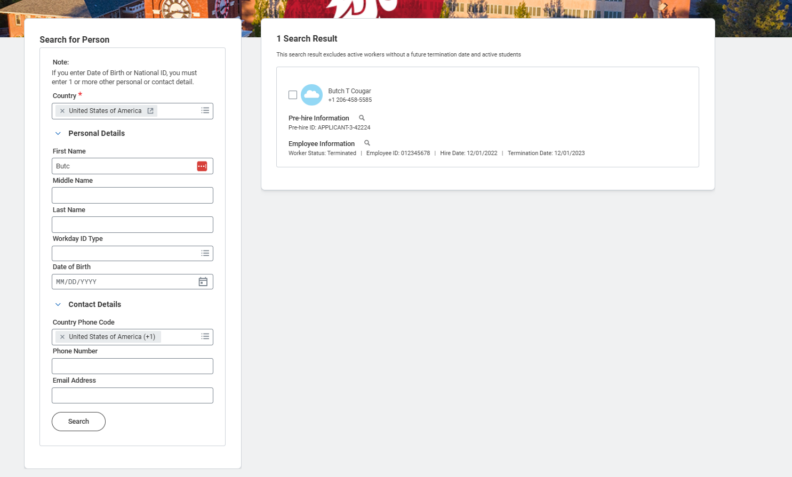This screenshot has width=792, height=477.
Task: Remove United States of America from Country field
Action: click(62, 111)
